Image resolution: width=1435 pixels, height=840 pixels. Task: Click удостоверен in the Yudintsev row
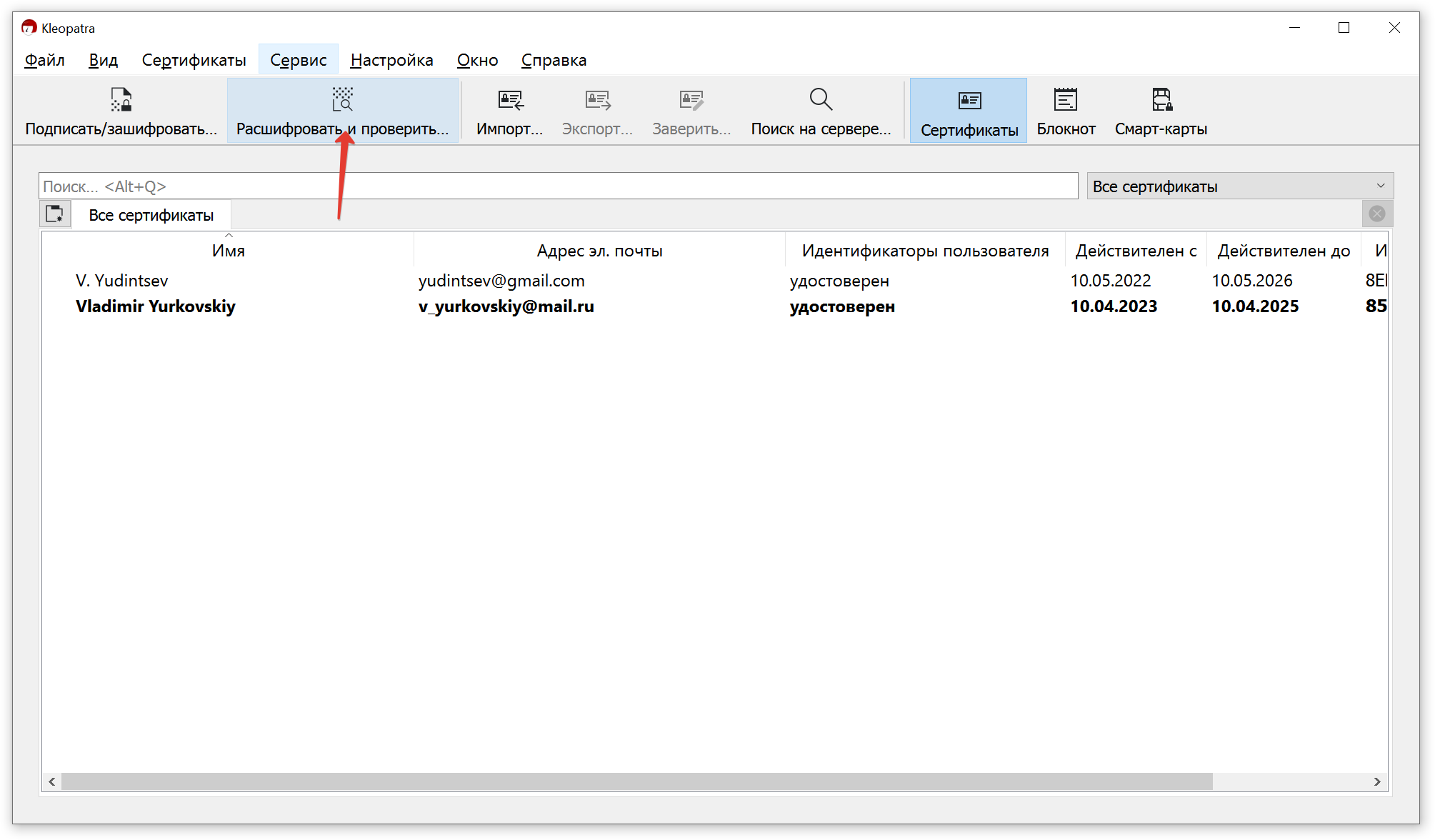click(839, 281)
